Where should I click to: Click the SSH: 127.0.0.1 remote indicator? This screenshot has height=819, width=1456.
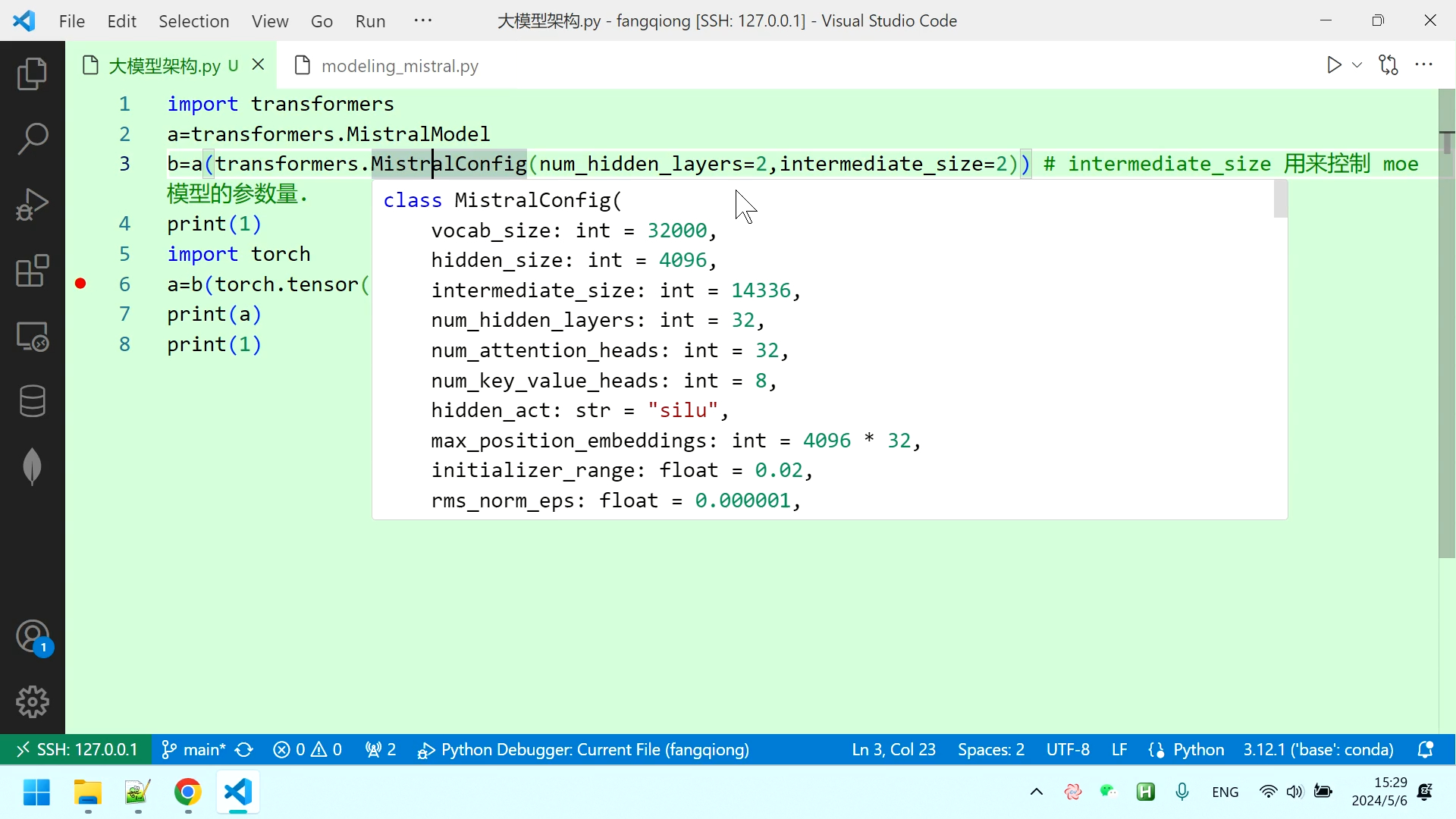[77, 750]
